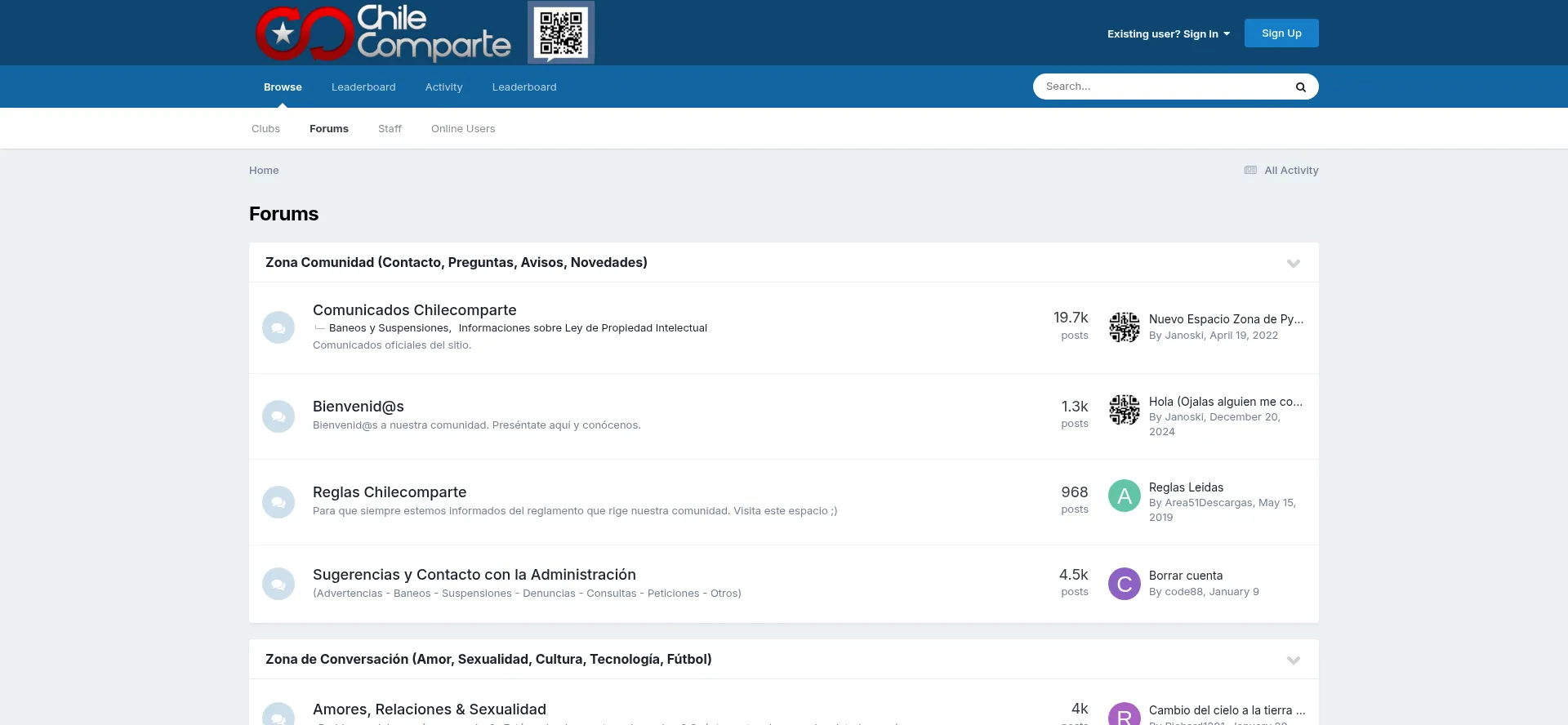
Task: Click the Zona Comunidad category title
Action: [457, 262]
